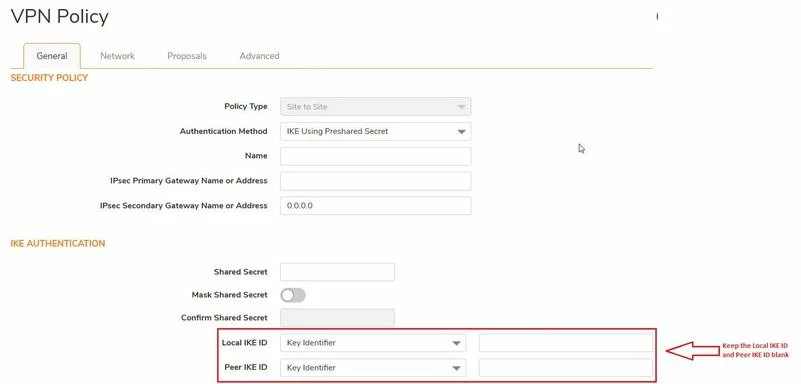Image resolution: width=801 pixels, height=384 pixels.
Task: Open the Authentication Method dropdown
Action: coord(375,131)
